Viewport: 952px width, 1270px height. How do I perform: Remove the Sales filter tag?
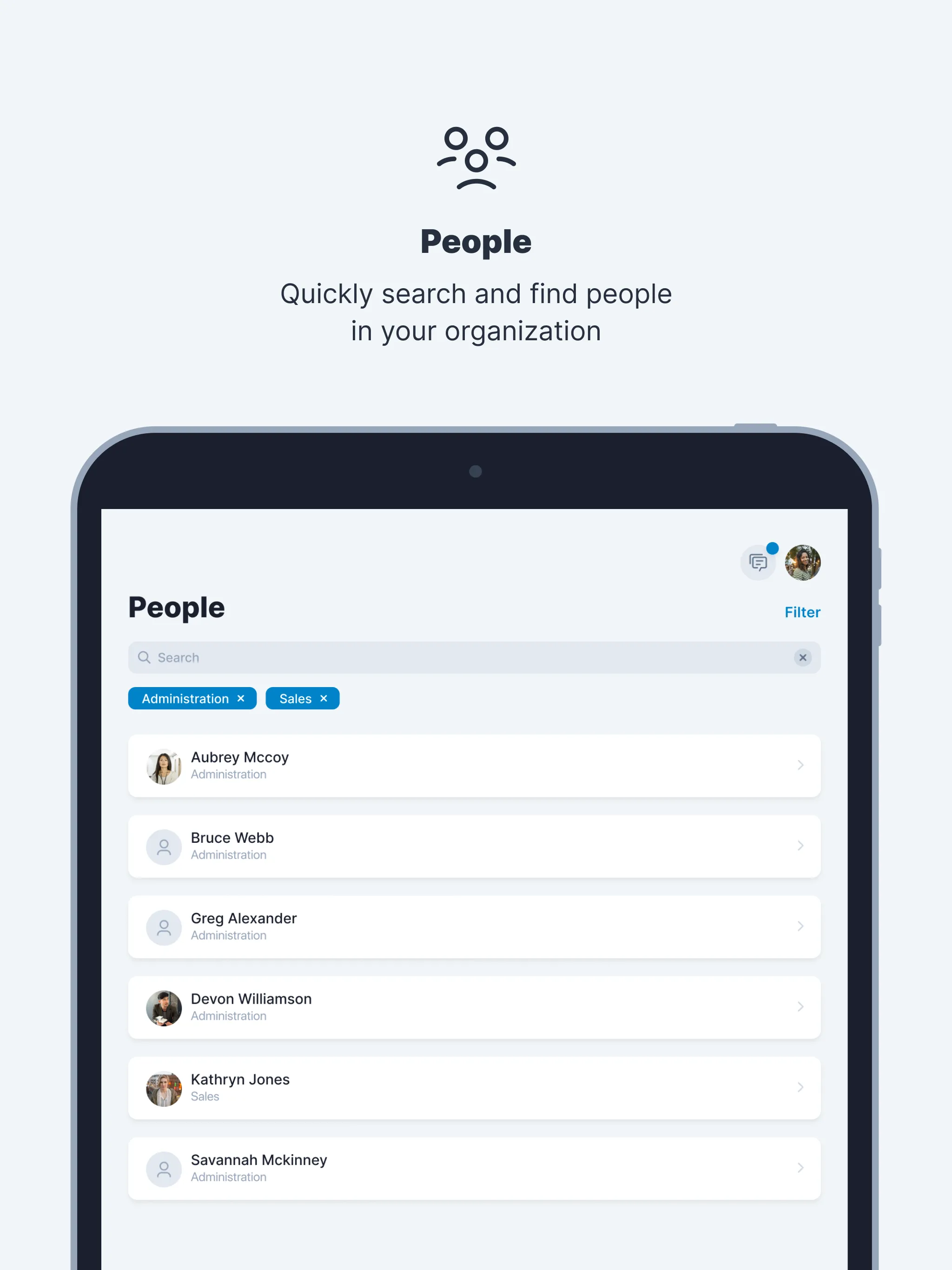(326, 698)
